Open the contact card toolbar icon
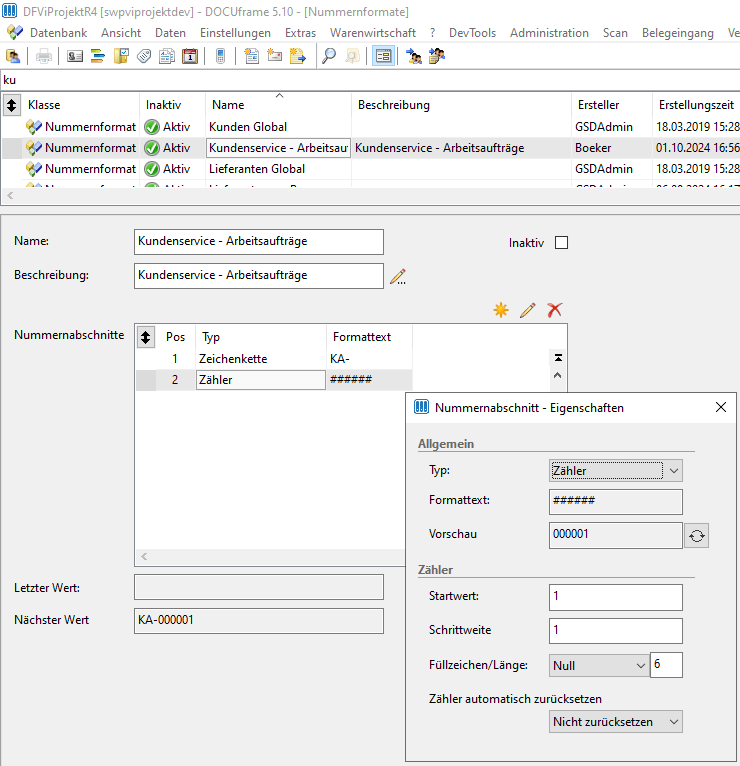Image resolution: width=740 pixels, height=766 pixels. coord(75,57)
